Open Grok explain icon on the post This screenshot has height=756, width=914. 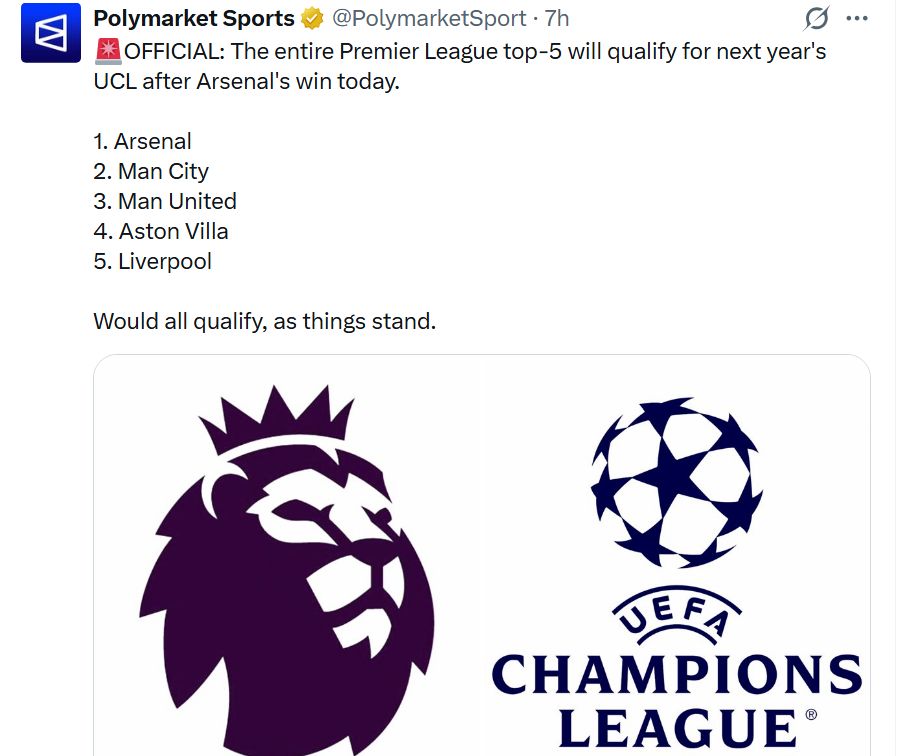tap(817, 18)
